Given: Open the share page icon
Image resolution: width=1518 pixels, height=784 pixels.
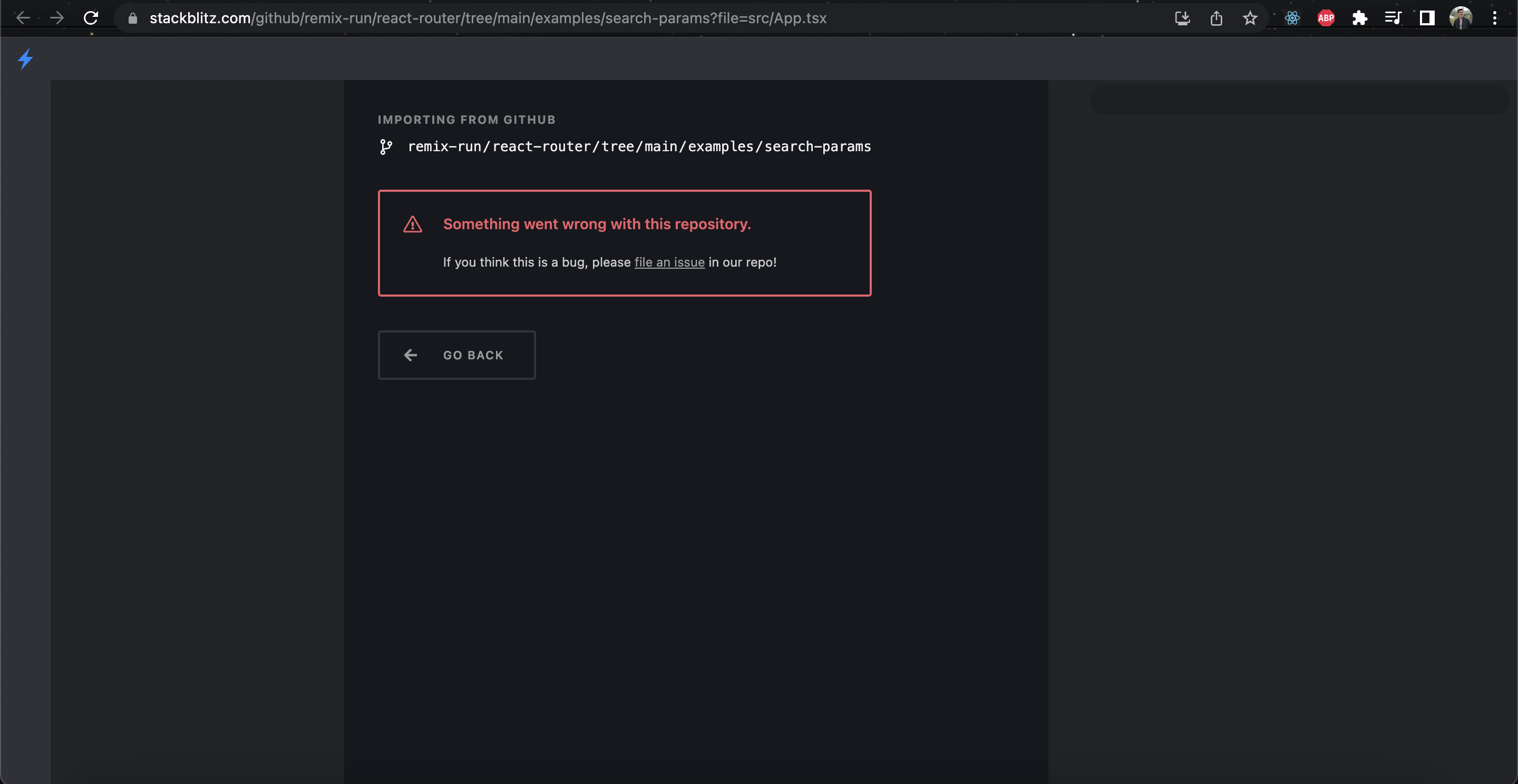Looking at the screenshot, I should (1217, 18).
